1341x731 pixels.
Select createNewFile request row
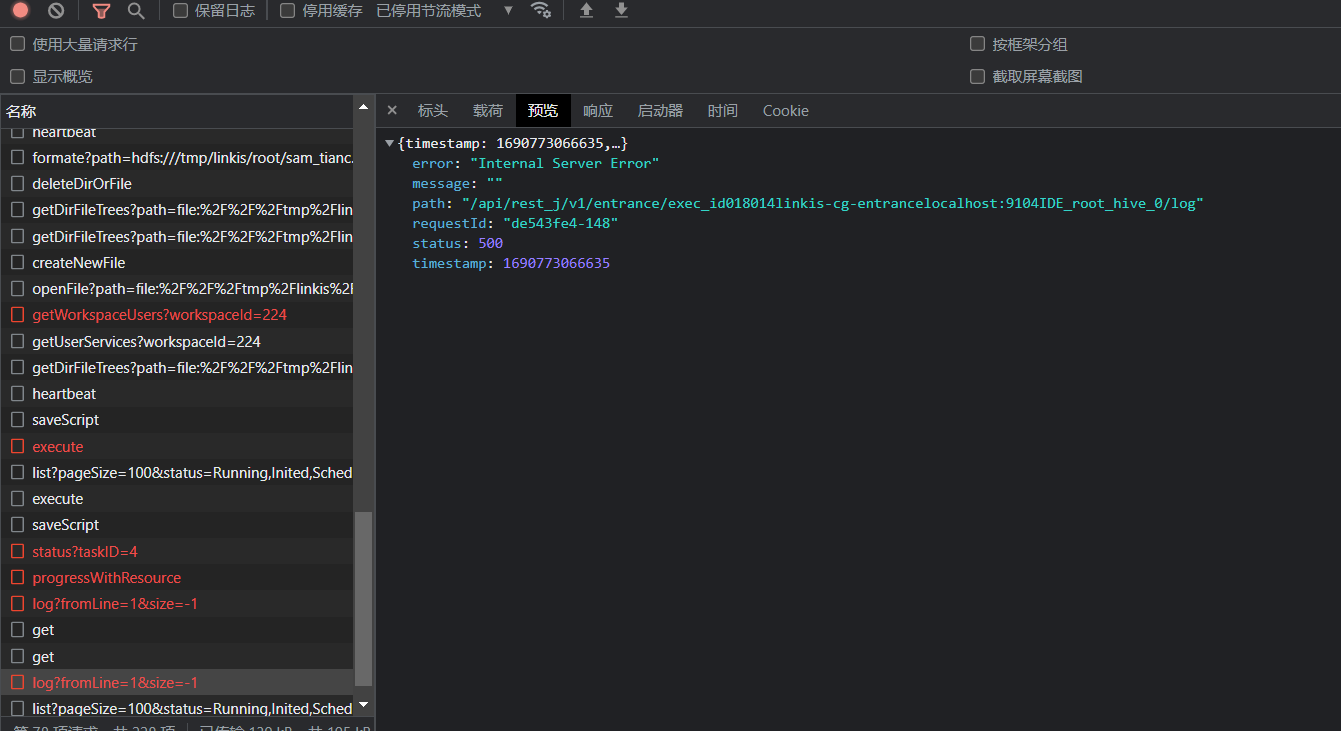[x=177, y=263]
